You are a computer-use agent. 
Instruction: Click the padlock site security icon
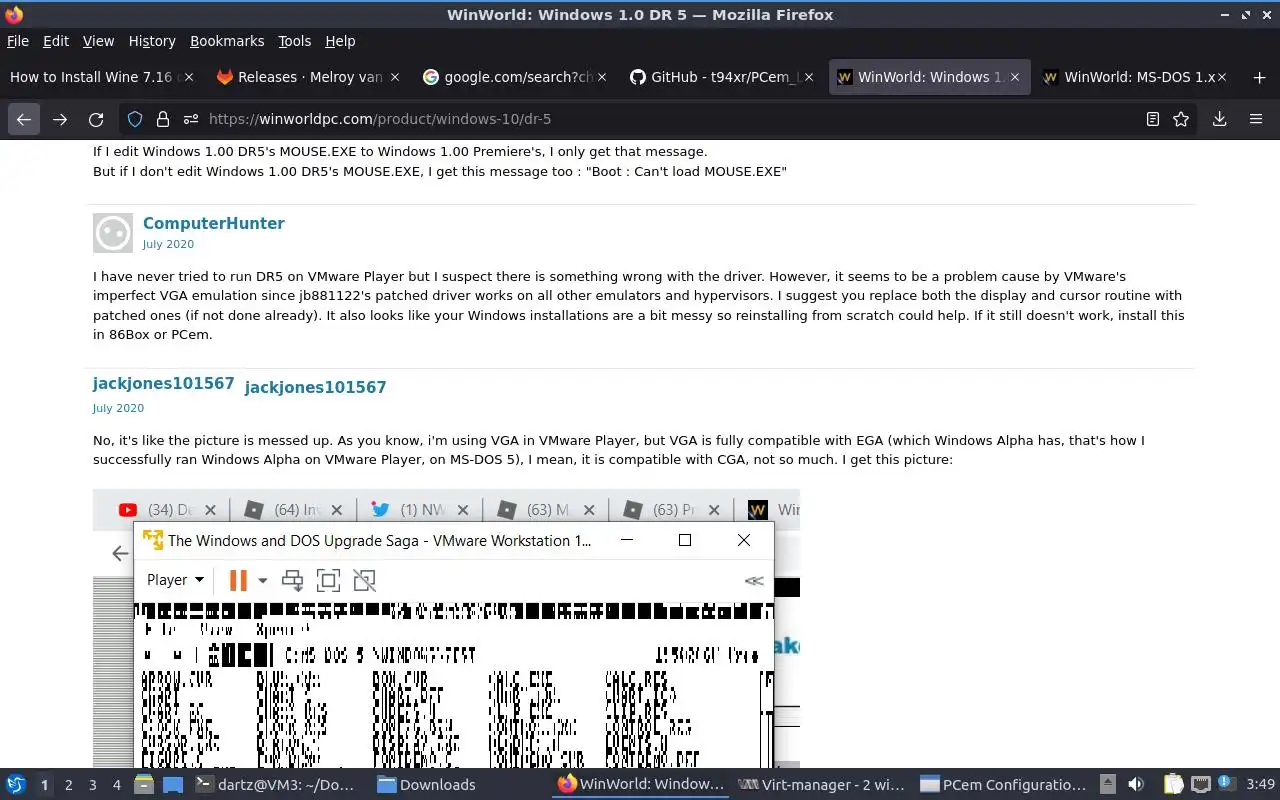tap(163, 119)
